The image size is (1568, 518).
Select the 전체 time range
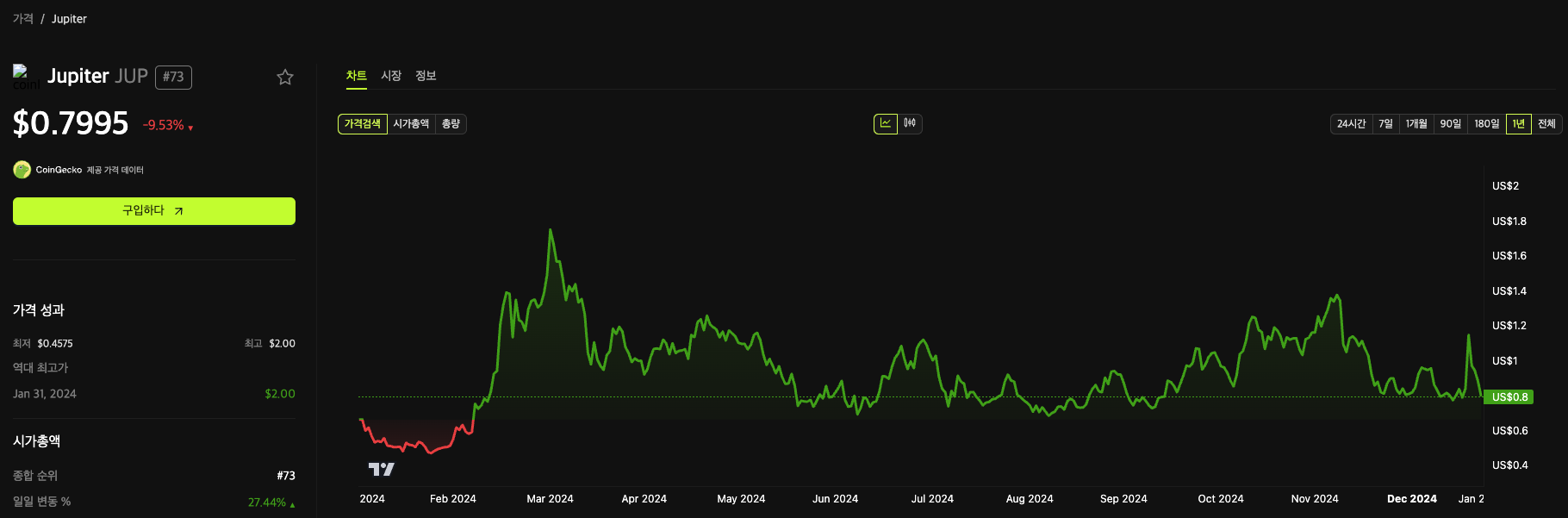coord(1546,124)
